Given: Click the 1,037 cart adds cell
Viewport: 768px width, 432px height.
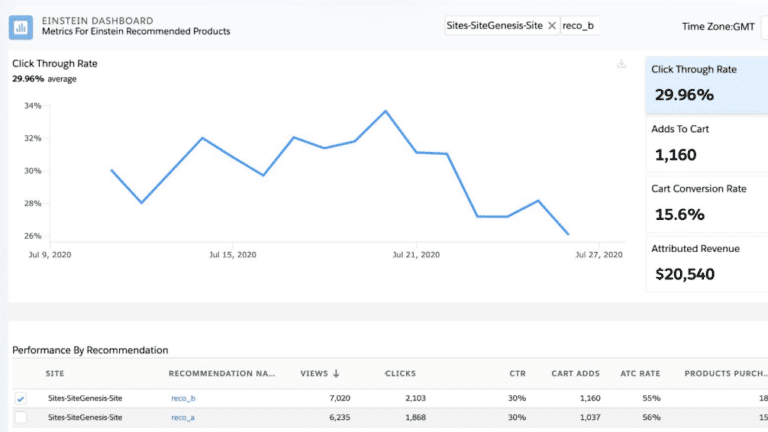Looking at the screenshot, I should point(590,417).
